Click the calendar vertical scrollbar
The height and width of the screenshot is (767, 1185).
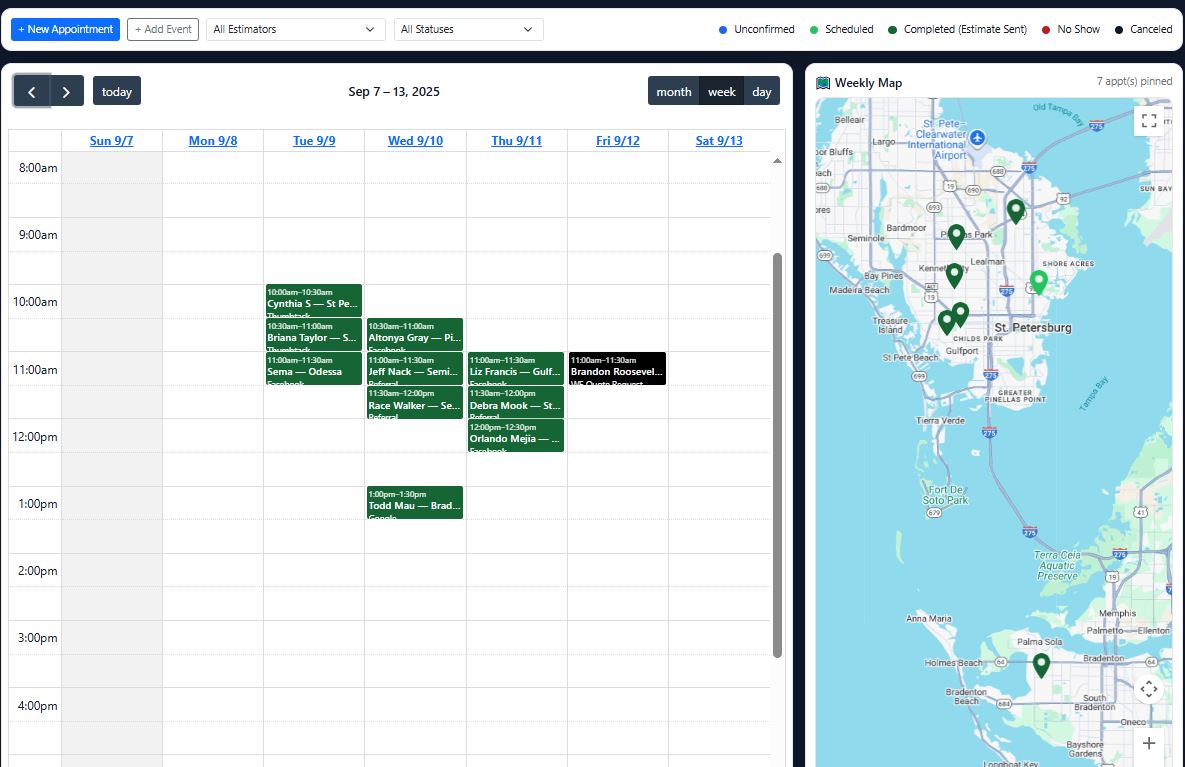[777, 455]
